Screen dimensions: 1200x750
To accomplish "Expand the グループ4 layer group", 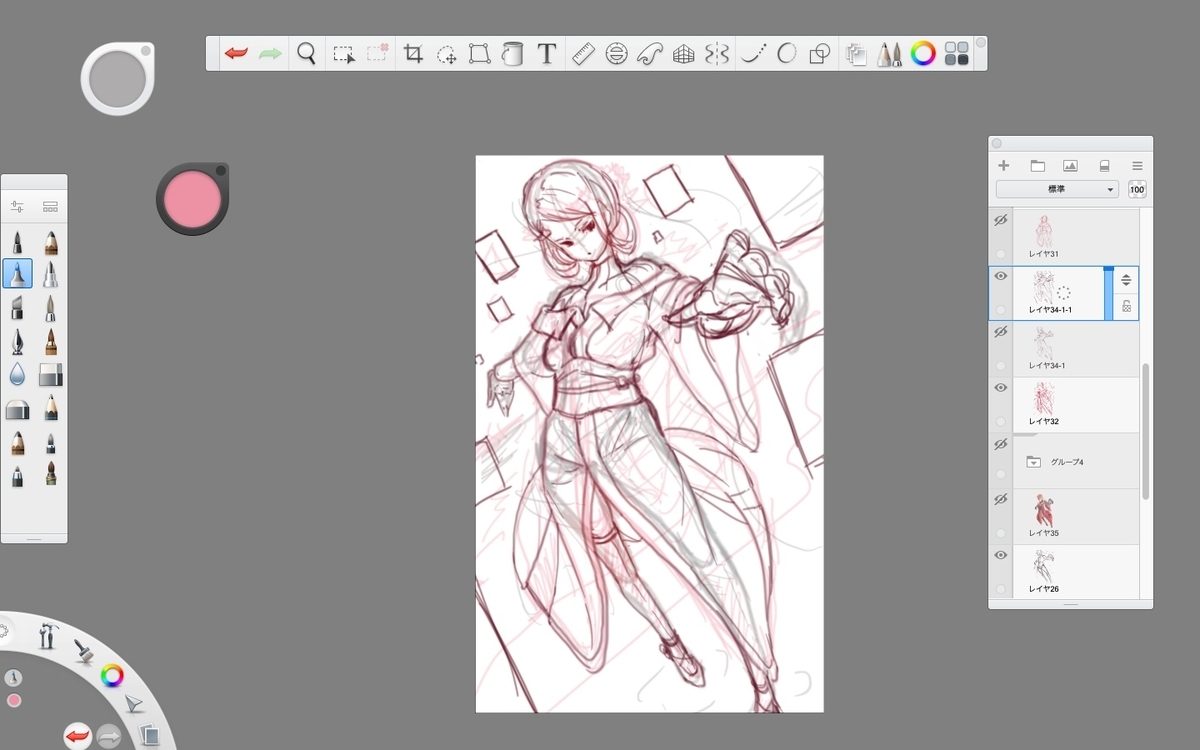I will pos(1034,462).
